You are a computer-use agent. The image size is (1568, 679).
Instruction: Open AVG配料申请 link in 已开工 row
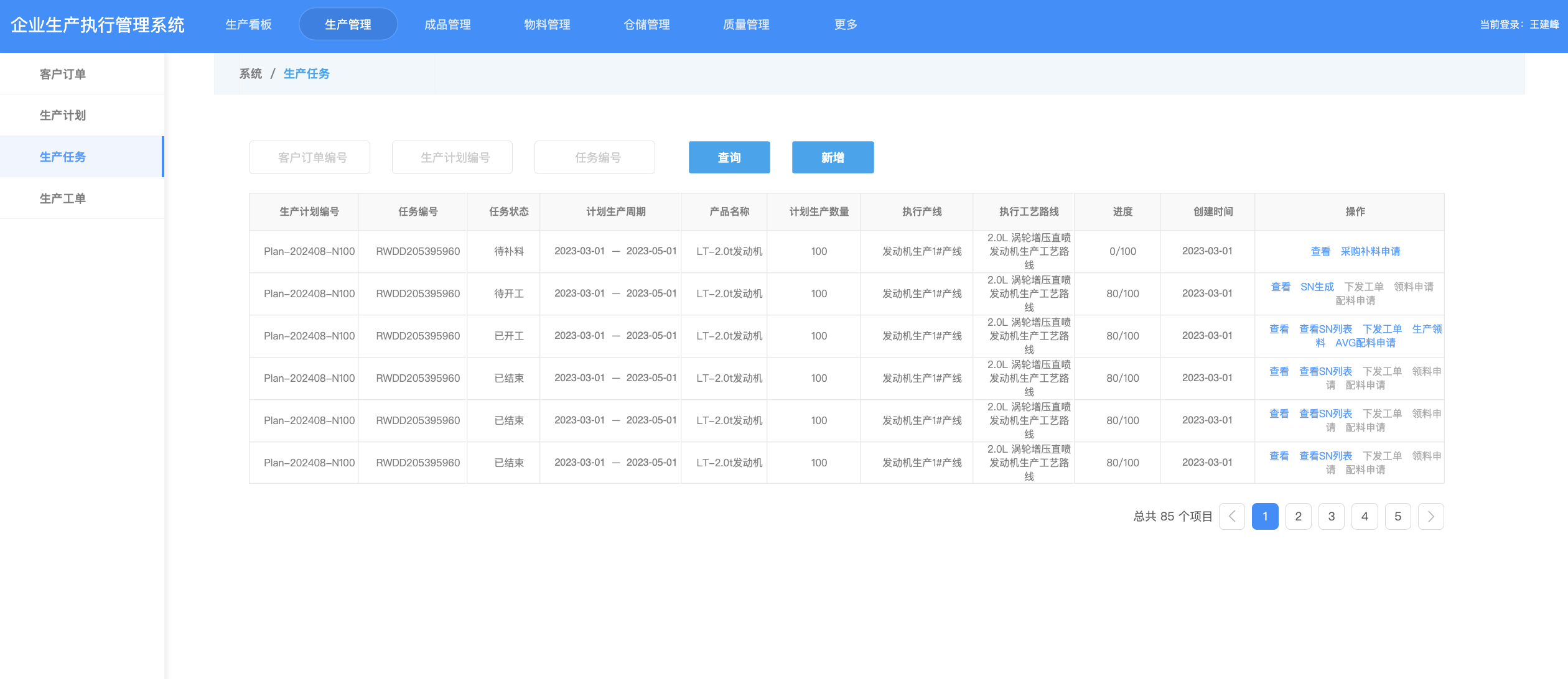(x=1365, y=343)
